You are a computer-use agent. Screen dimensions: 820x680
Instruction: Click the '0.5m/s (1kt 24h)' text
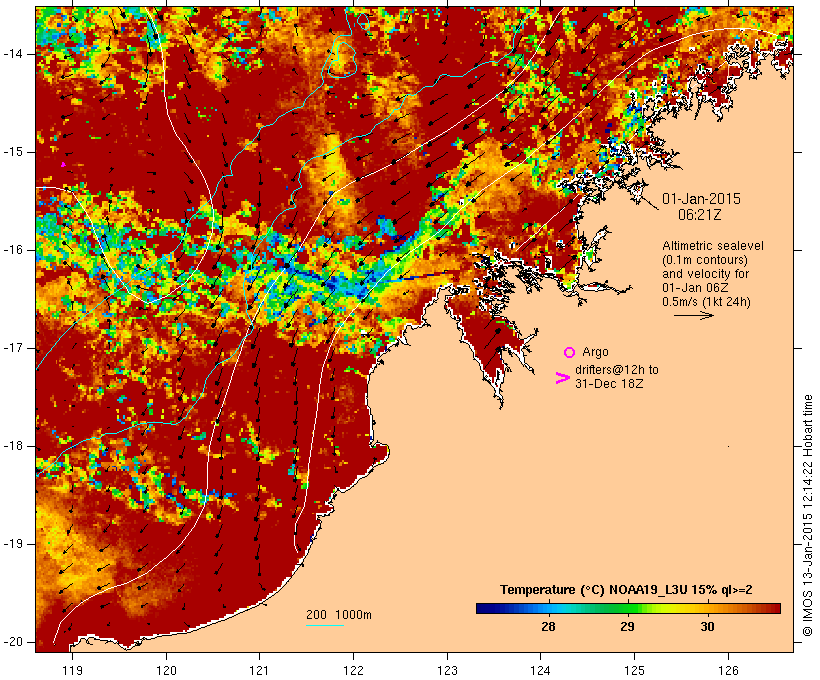(706, 302)
